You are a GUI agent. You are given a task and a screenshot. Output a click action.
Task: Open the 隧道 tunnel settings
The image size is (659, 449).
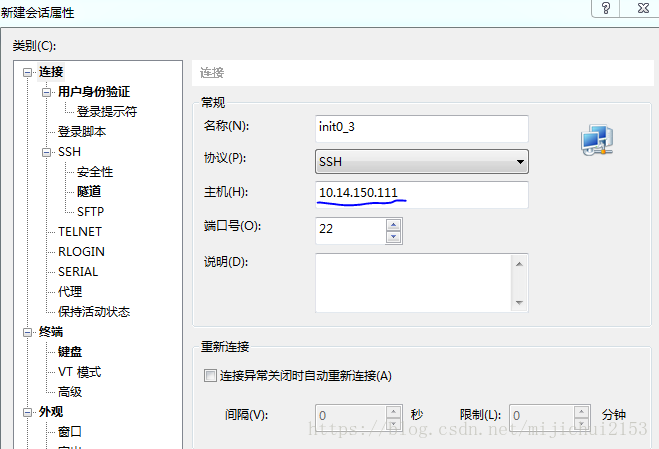(89, 192)
